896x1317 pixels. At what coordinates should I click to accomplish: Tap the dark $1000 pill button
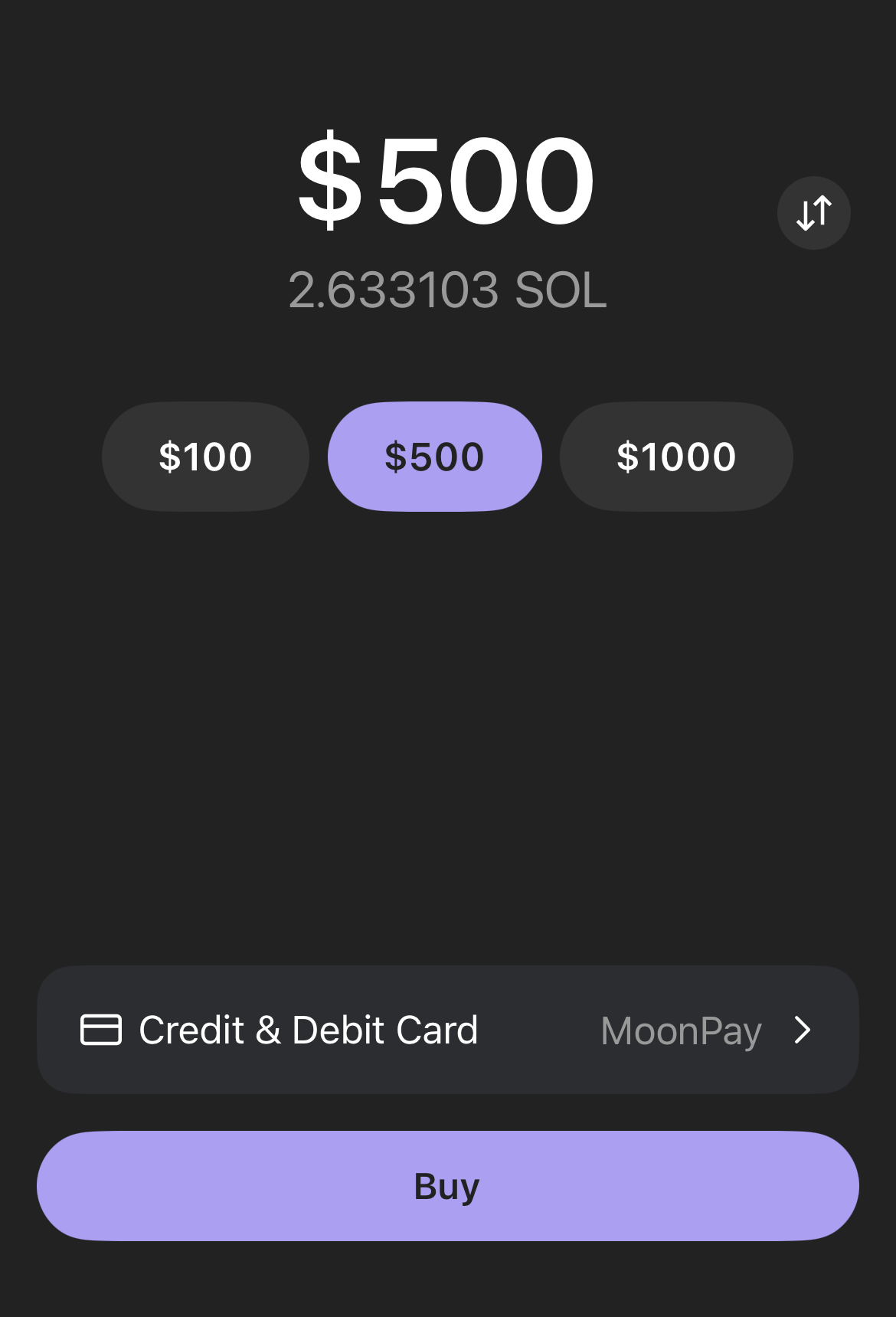(676, 457)
